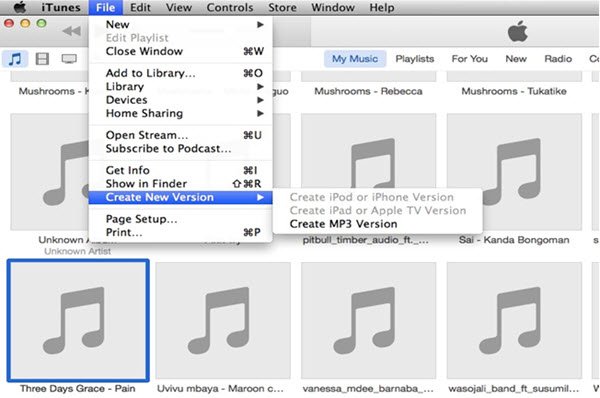The height and width of the screenshot is (398, 600).
Task: Open the iTunes application menu
Action: tap(61, 7)
